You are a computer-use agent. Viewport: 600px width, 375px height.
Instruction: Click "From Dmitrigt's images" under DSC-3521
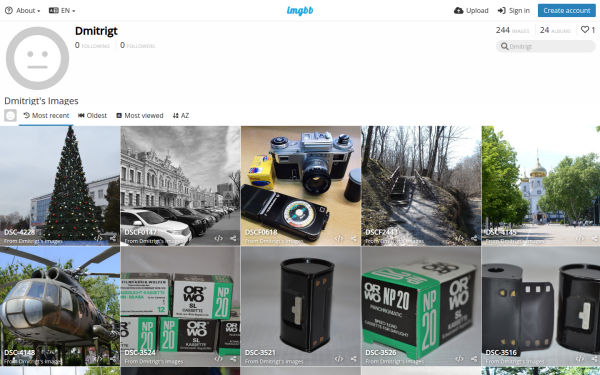tap(274, 361)
